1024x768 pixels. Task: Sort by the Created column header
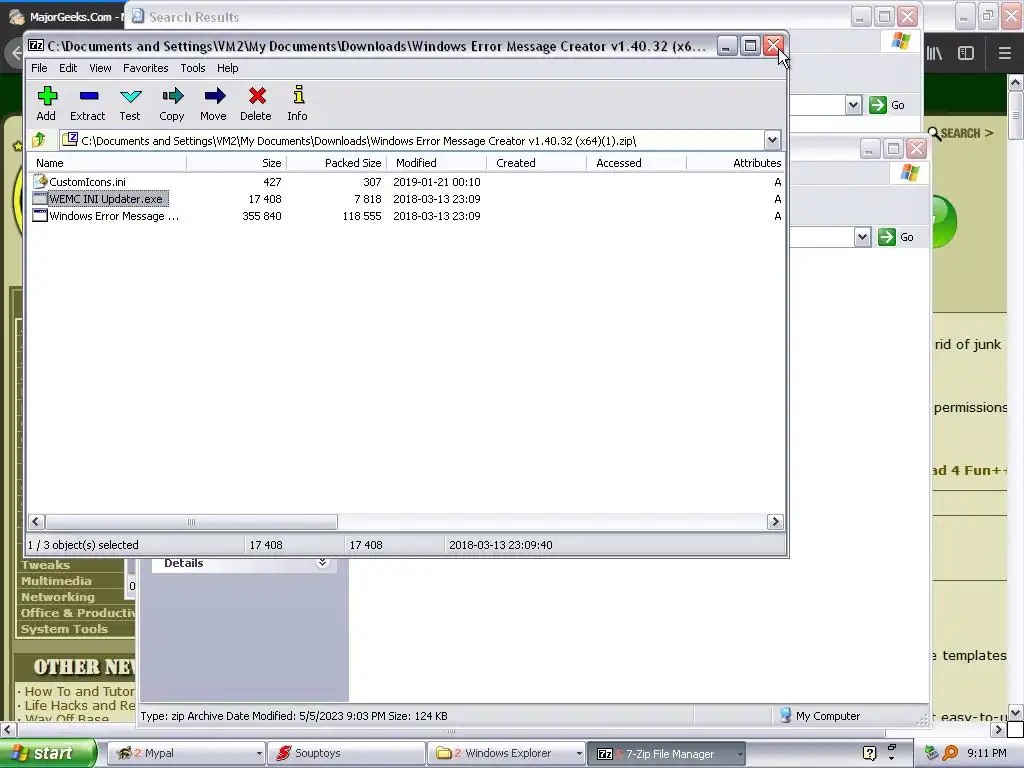click(536, 163)
